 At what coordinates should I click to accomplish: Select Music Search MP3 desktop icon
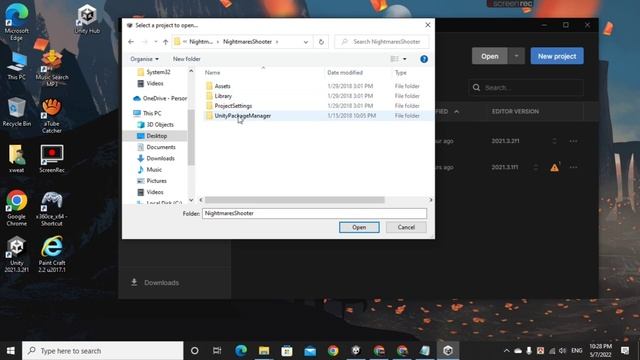click(52, 68)
